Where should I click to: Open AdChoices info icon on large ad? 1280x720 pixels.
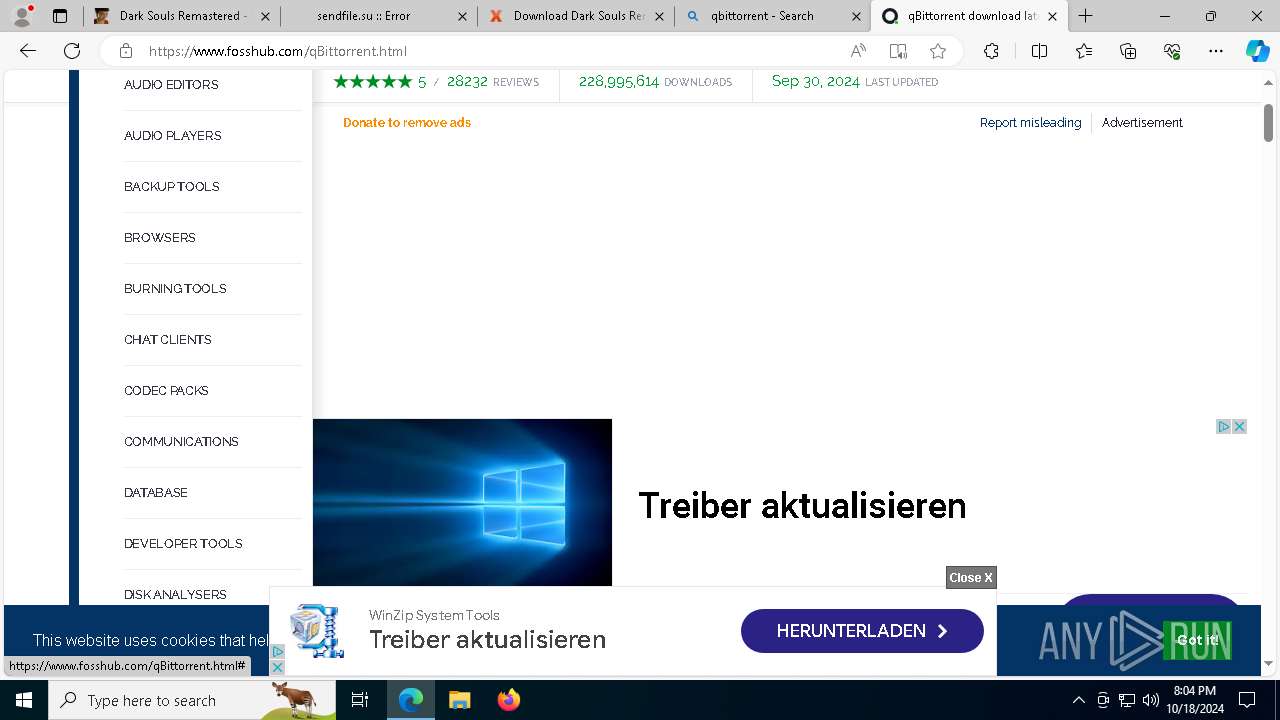[x=1223, y=427]
